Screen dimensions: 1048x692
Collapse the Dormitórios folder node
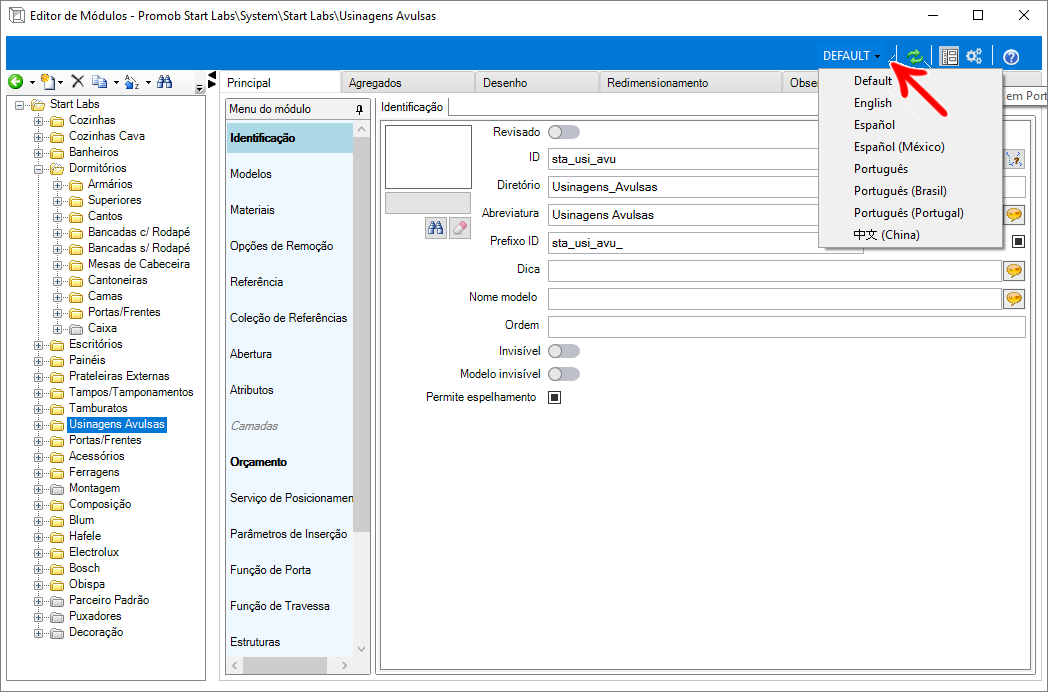pos(40,168)
